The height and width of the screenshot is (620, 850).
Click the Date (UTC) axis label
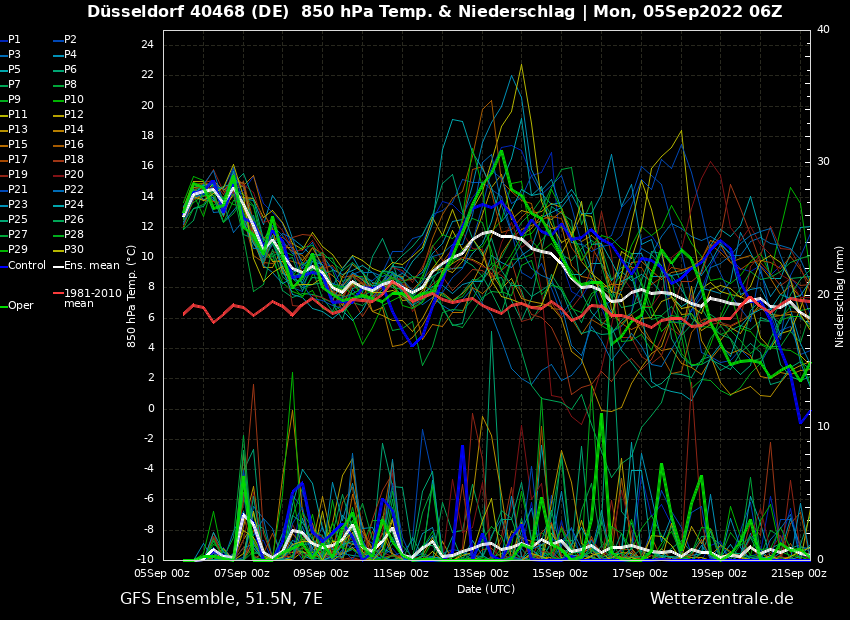(486, 589)
